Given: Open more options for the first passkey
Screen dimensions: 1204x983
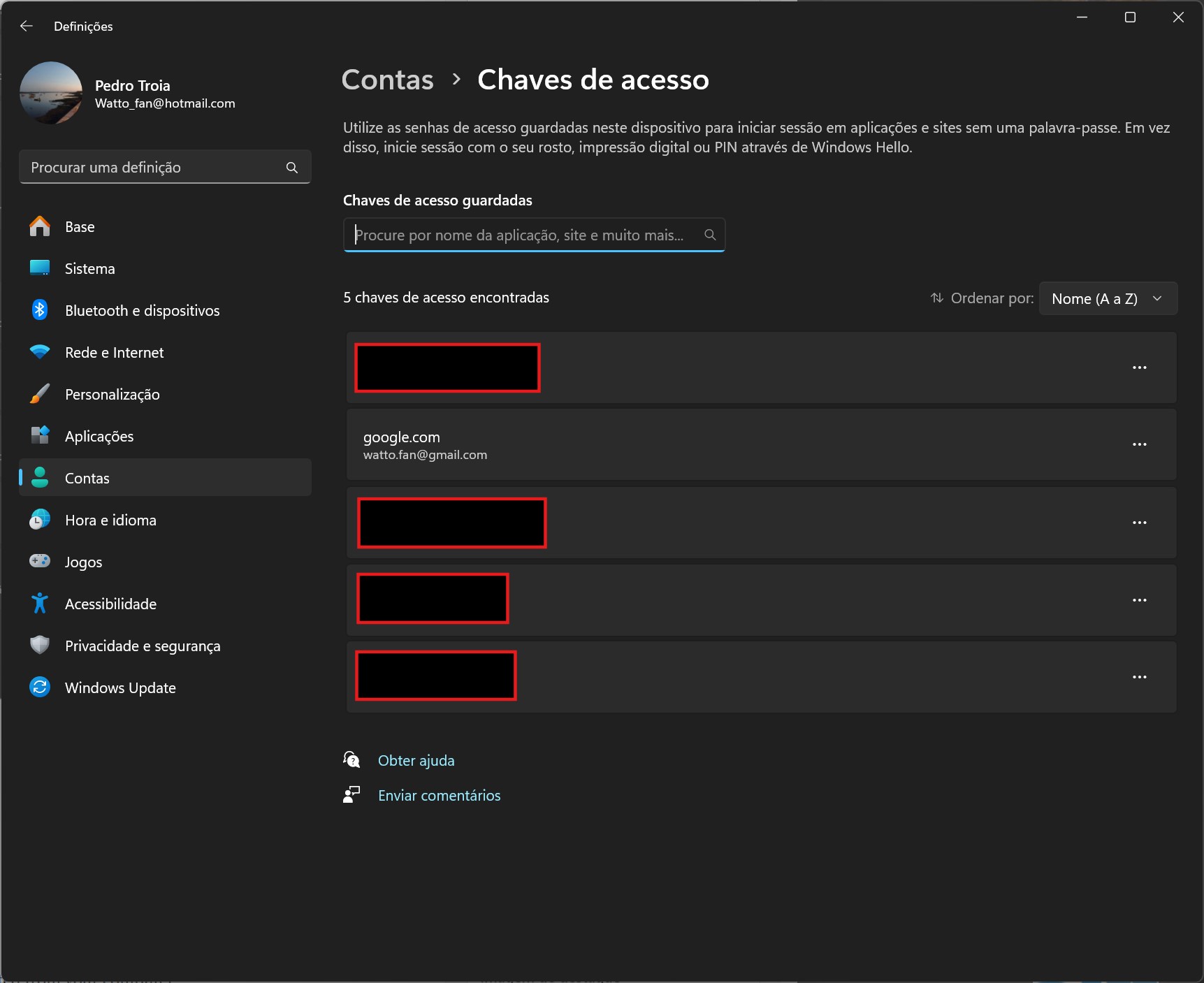Looking at the screenshot, I should 1139,367.
